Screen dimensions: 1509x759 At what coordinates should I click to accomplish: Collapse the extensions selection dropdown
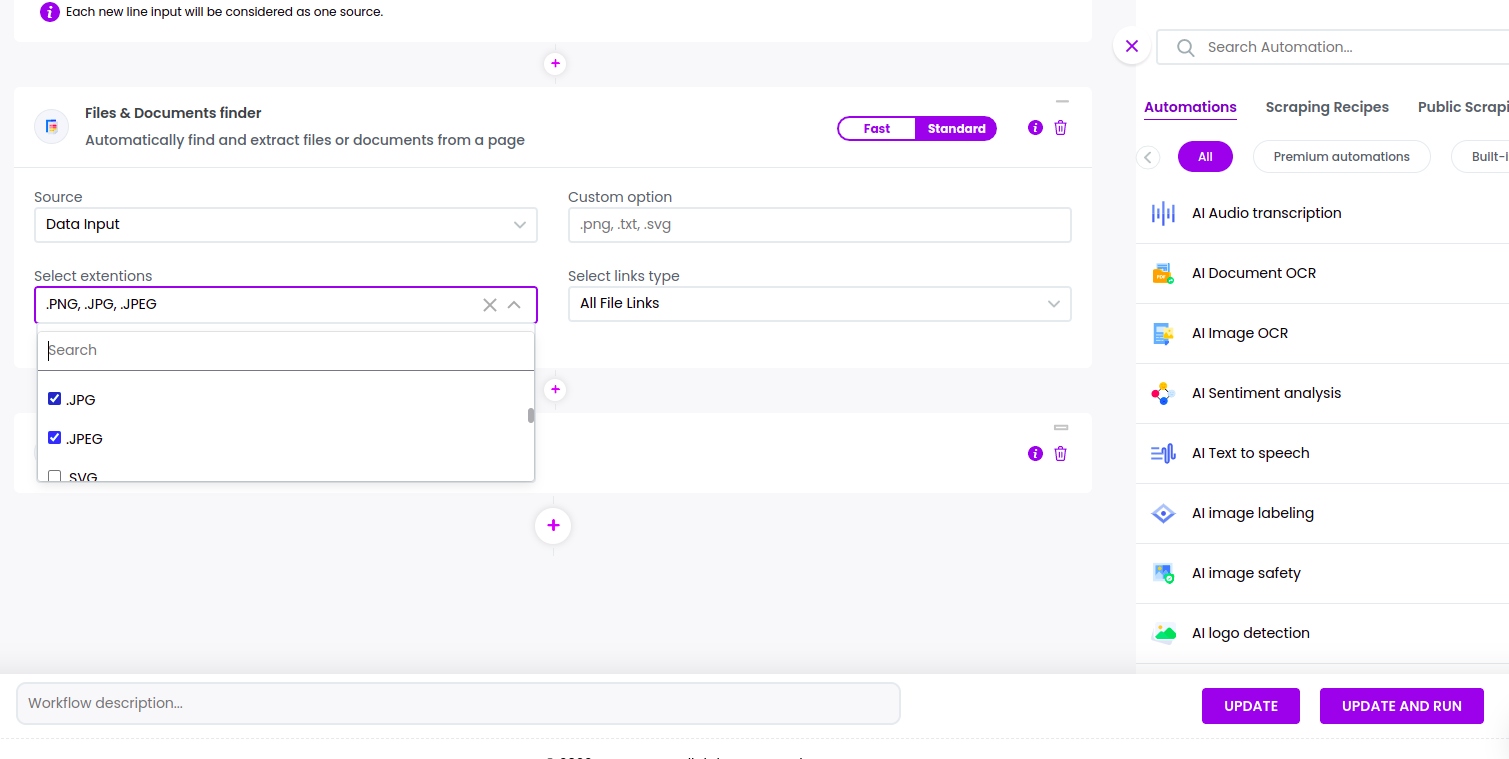514,304
